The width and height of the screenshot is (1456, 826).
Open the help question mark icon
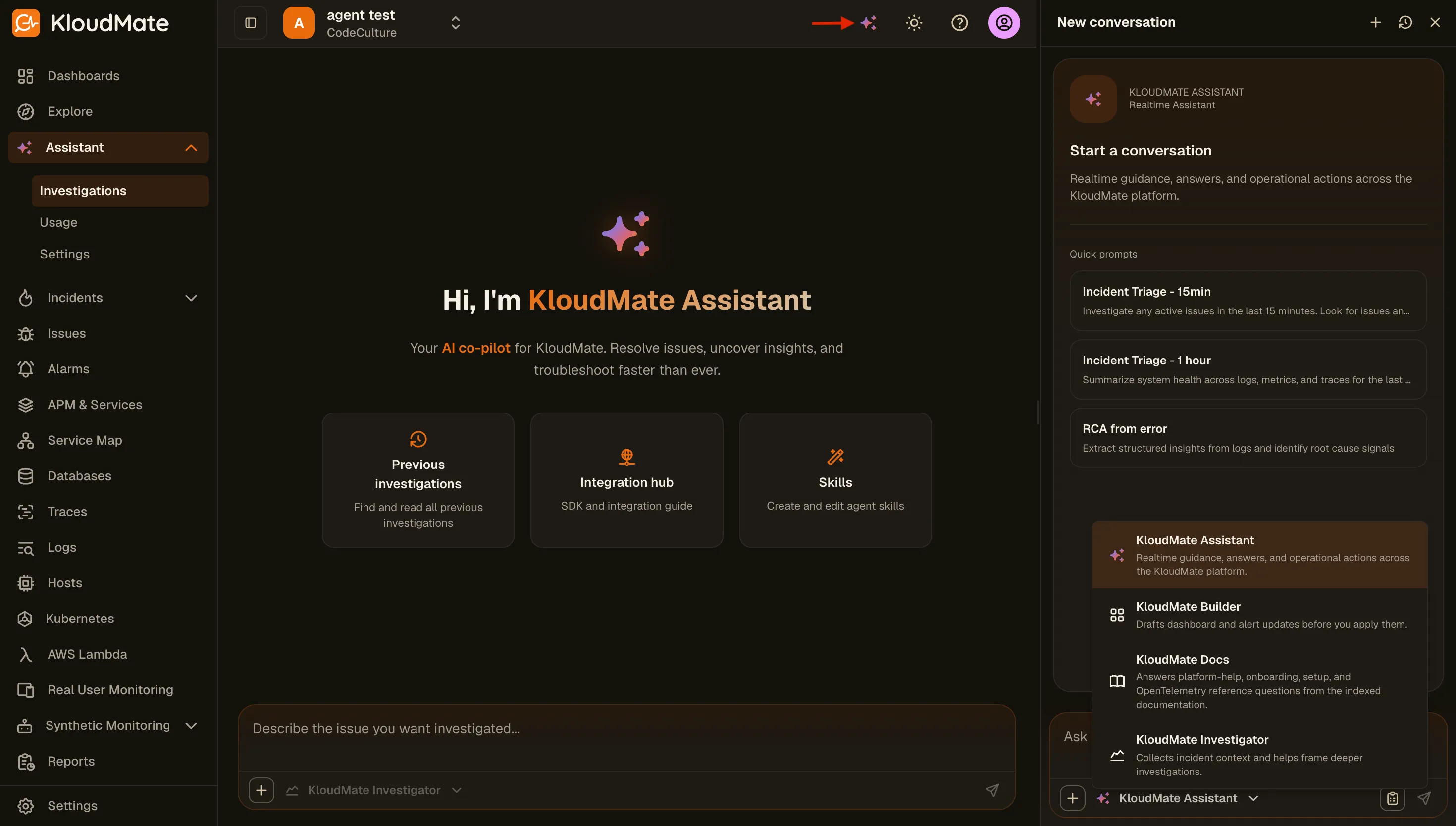pyautogui.click(x=959, y=23)
